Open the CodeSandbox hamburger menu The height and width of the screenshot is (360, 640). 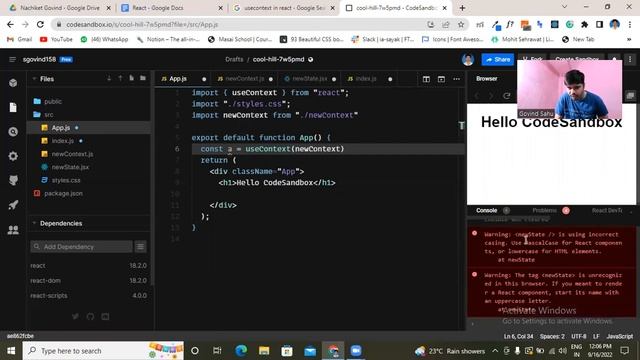coord(12,60)
